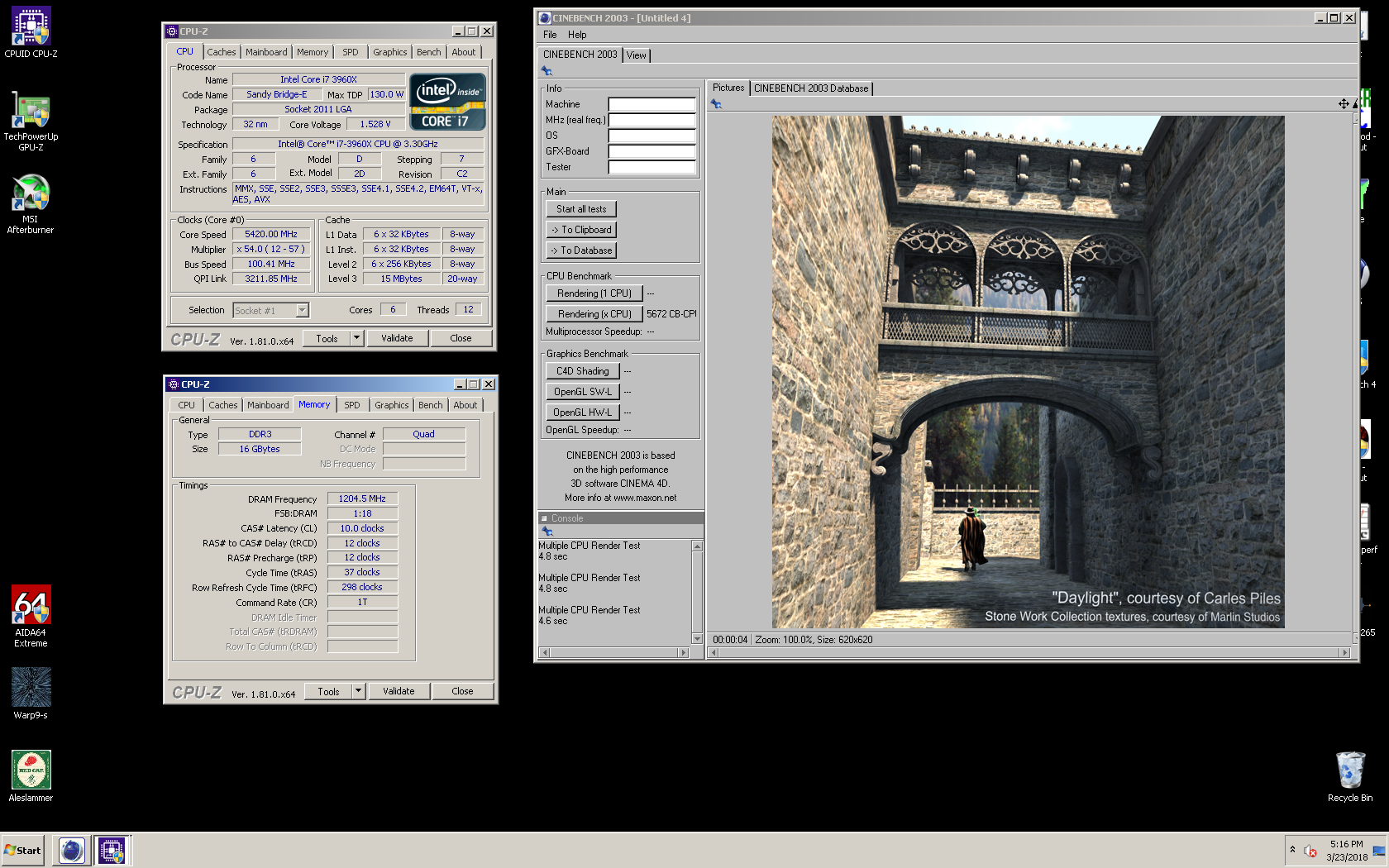Open the CINEBENCH 2003 Database tab
Viewport: 1389px width, 868px height.
pyautogui.click(x=811, y=88)
